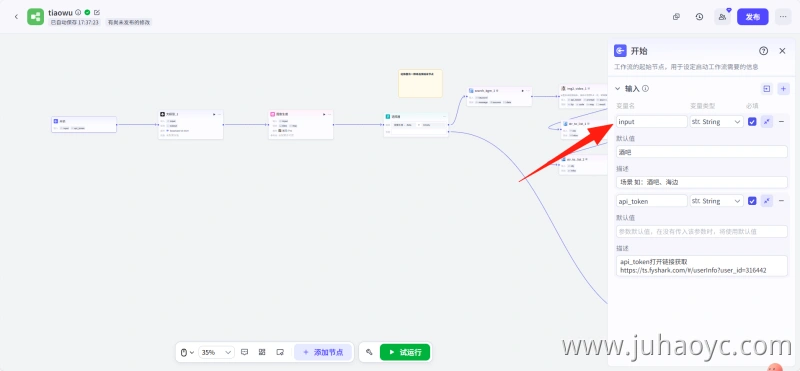Image resolution: width=800 pixels, height=371 pixels.
Task: Click the 添加节点 add node button
Action: click(x=323, y=352)
